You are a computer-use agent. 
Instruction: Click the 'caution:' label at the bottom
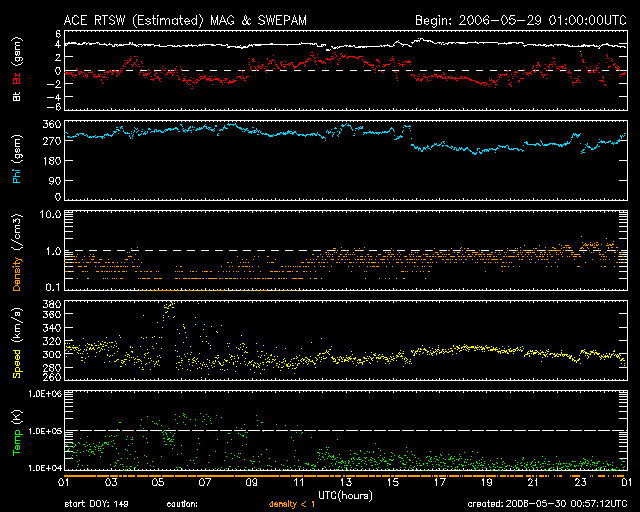[182, 503]
